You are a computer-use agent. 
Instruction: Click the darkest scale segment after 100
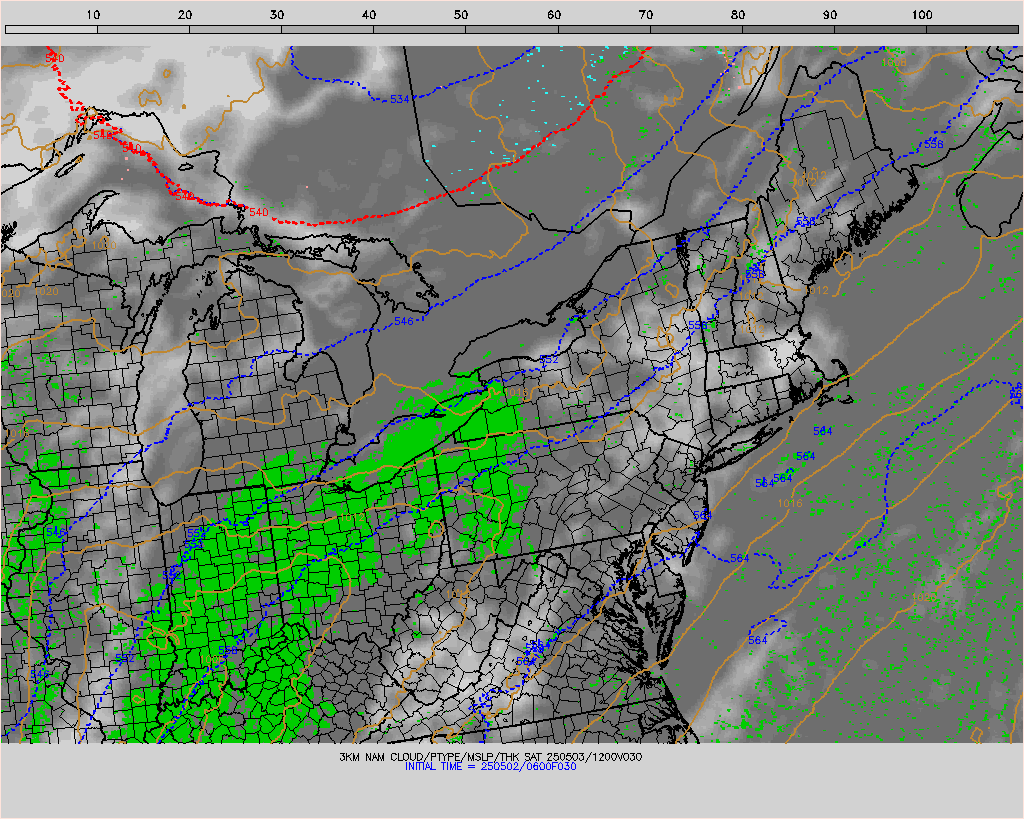972,29
